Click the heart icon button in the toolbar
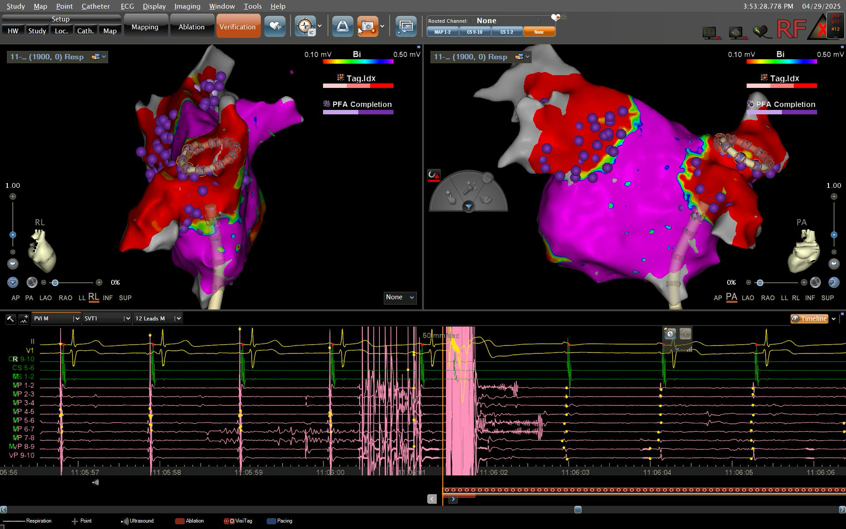 (275, 27)
